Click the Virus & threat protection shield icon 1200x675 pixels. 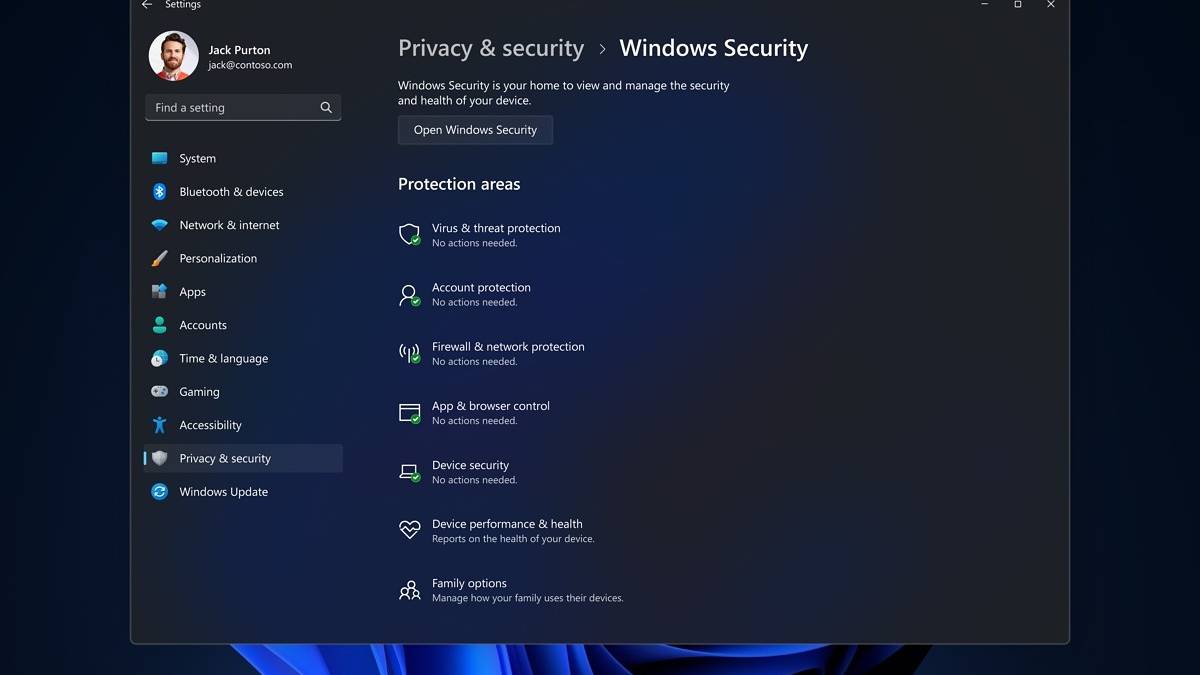click(x=409, y=234)
